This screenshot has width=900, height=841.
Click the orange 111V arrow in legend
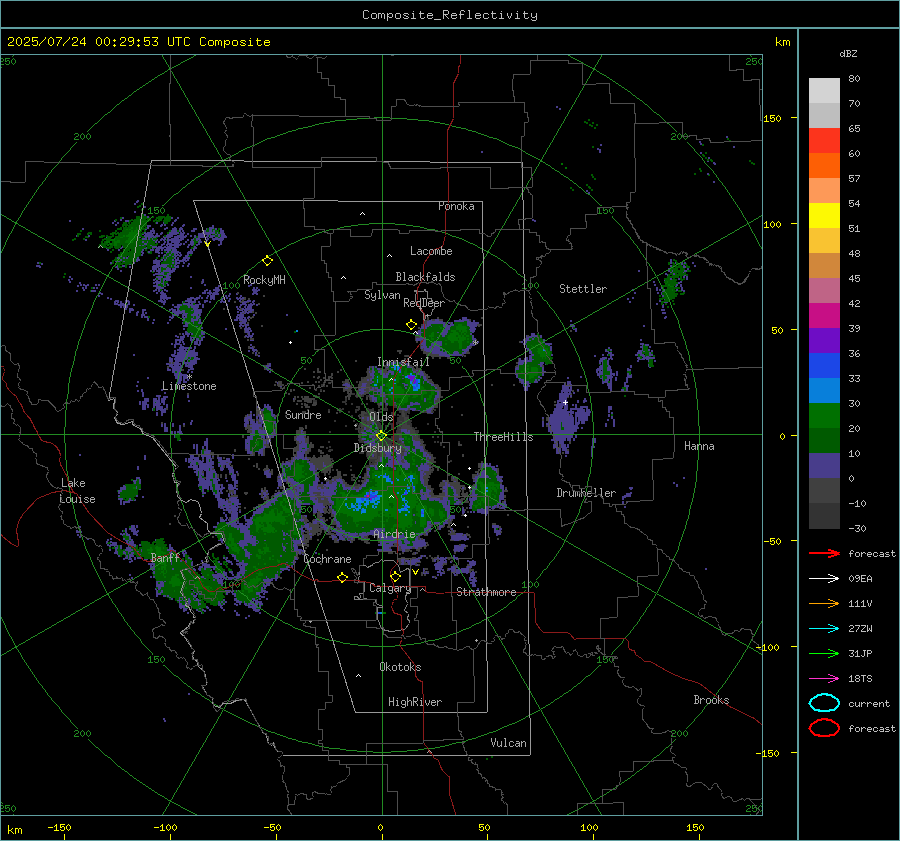(824, 603)
